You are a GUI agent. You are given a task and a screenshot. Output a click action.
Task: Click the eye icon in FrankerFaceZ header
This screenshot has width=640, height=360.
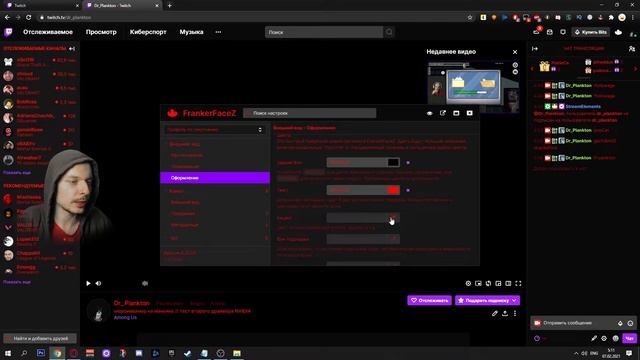click(x=429, y=113)
